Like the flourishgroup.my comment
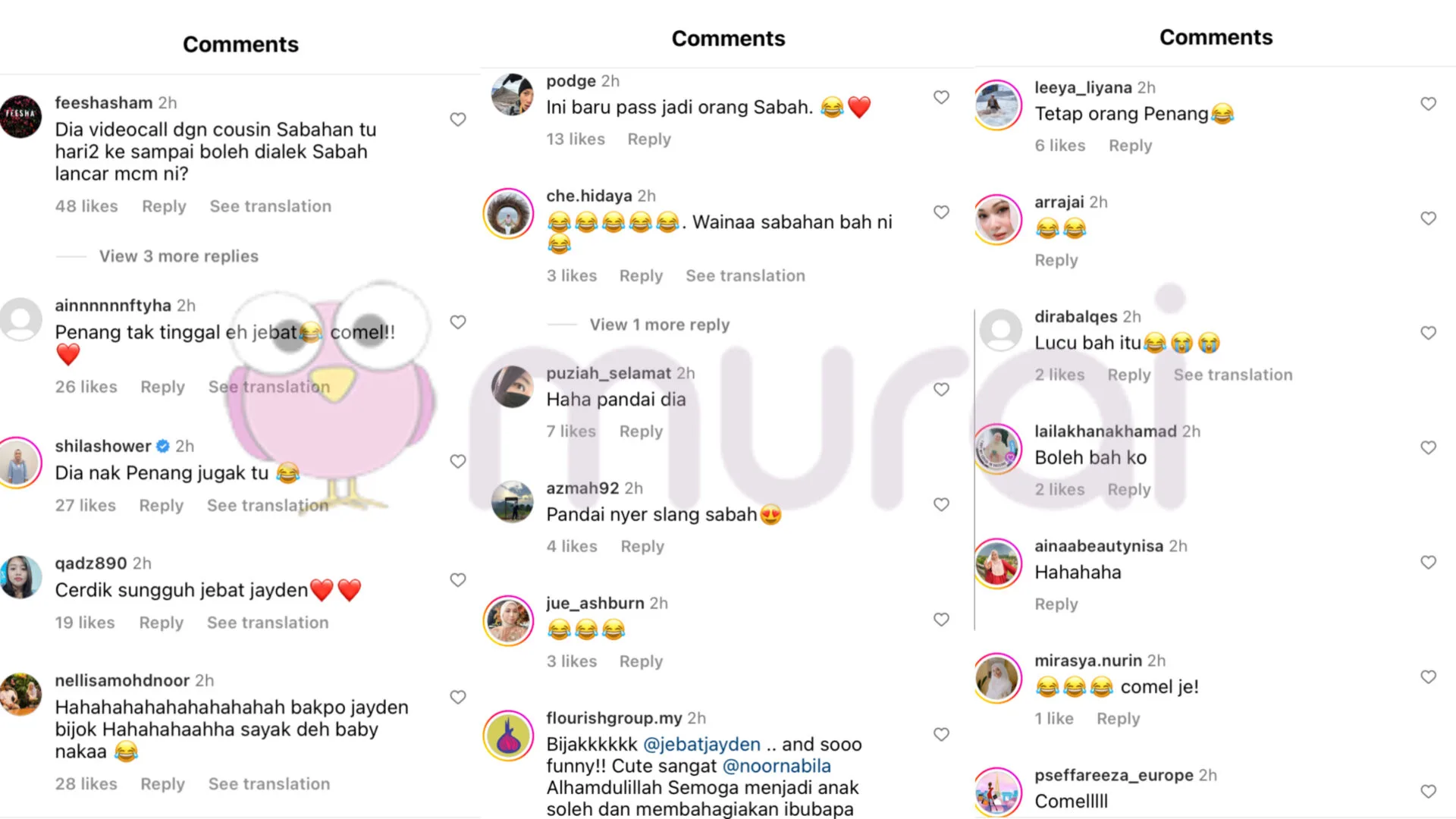The image size is (1456, 819). pyautogui.click(x=941, y=734)
